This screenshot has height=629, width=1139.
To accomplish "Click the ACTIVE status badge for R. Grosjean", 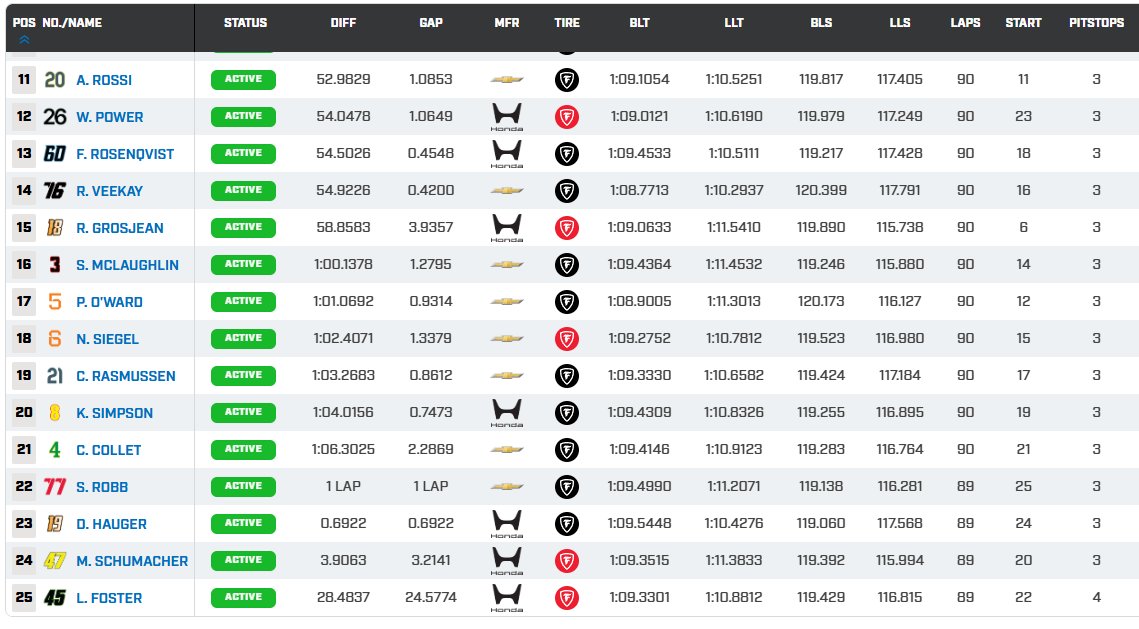I will (243, 227).
